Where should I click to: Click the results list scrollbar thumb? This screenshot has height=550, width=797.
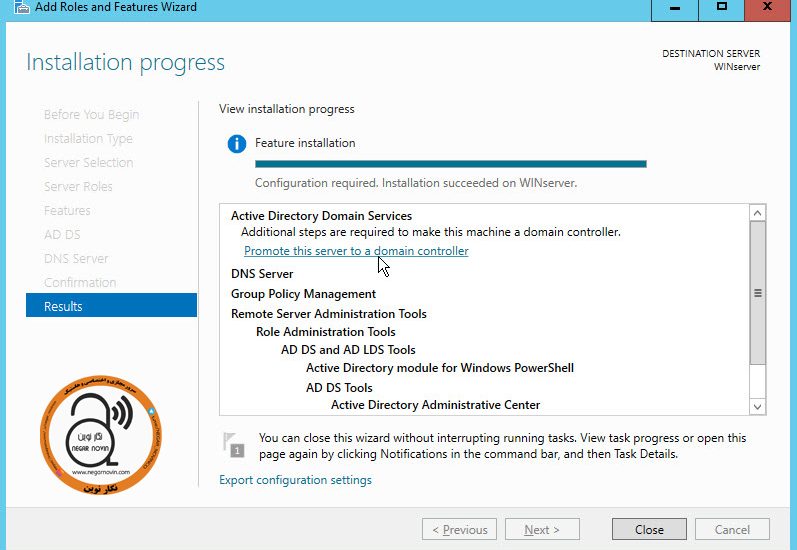(757, 293)
